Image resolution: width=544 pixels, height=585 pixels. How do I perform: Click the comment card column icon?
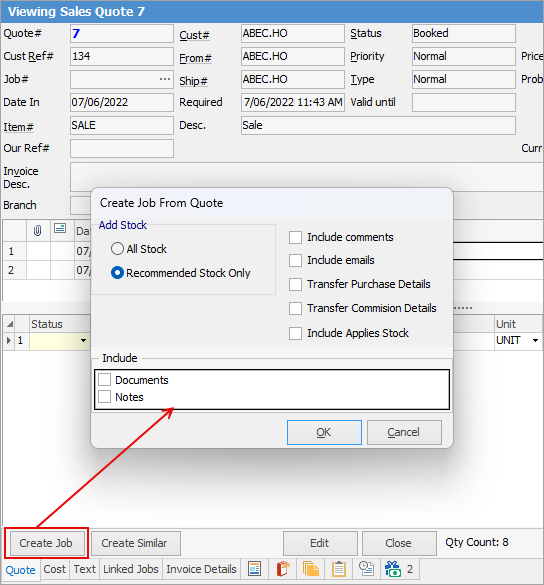60,228
